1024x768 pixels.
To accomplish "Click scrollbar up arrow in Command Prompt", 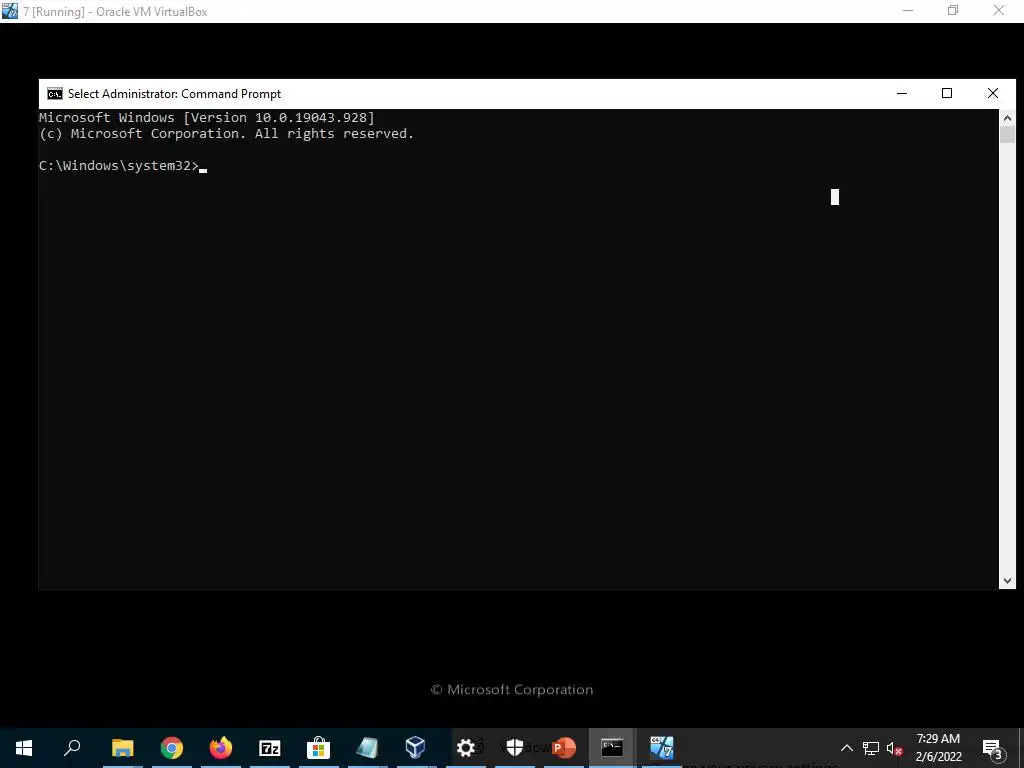I will (1007, 118).
